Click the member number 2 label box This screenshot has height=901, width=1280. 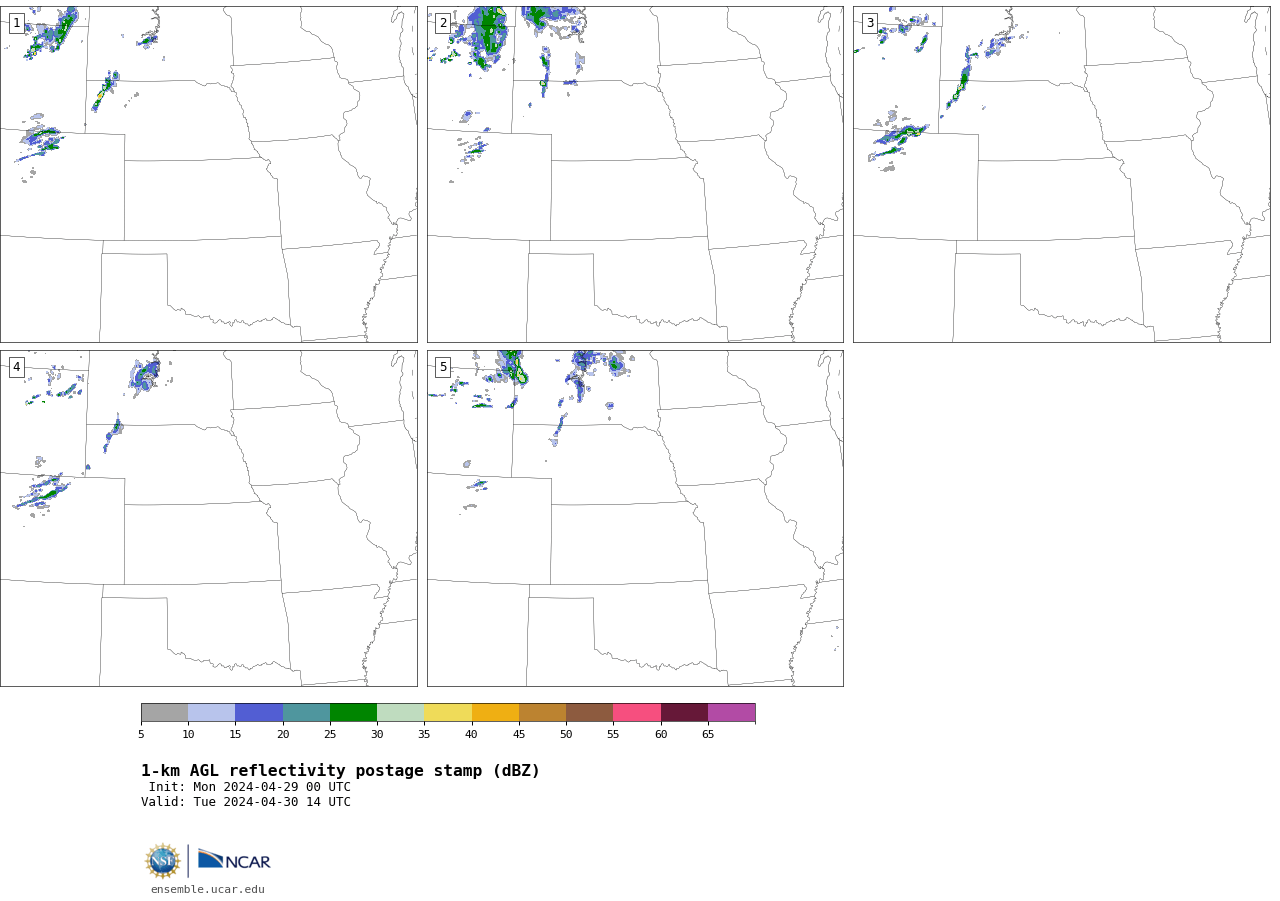[443, 23]
